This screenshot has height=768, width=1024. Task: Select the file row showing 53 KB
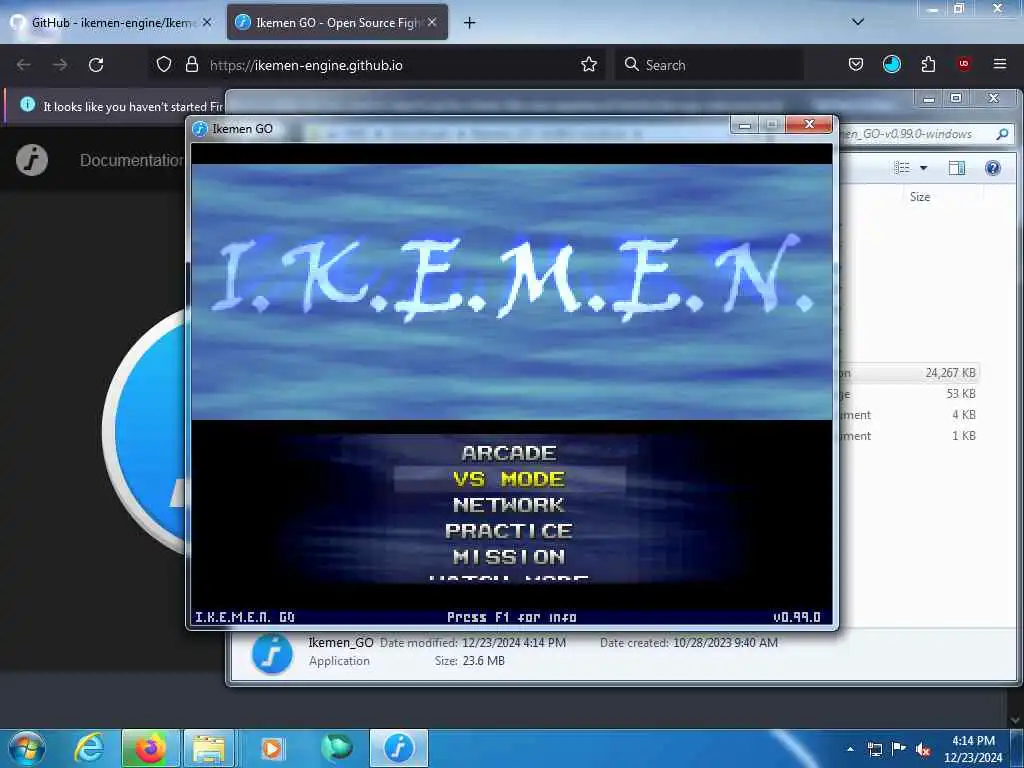(x=910, y=394)
